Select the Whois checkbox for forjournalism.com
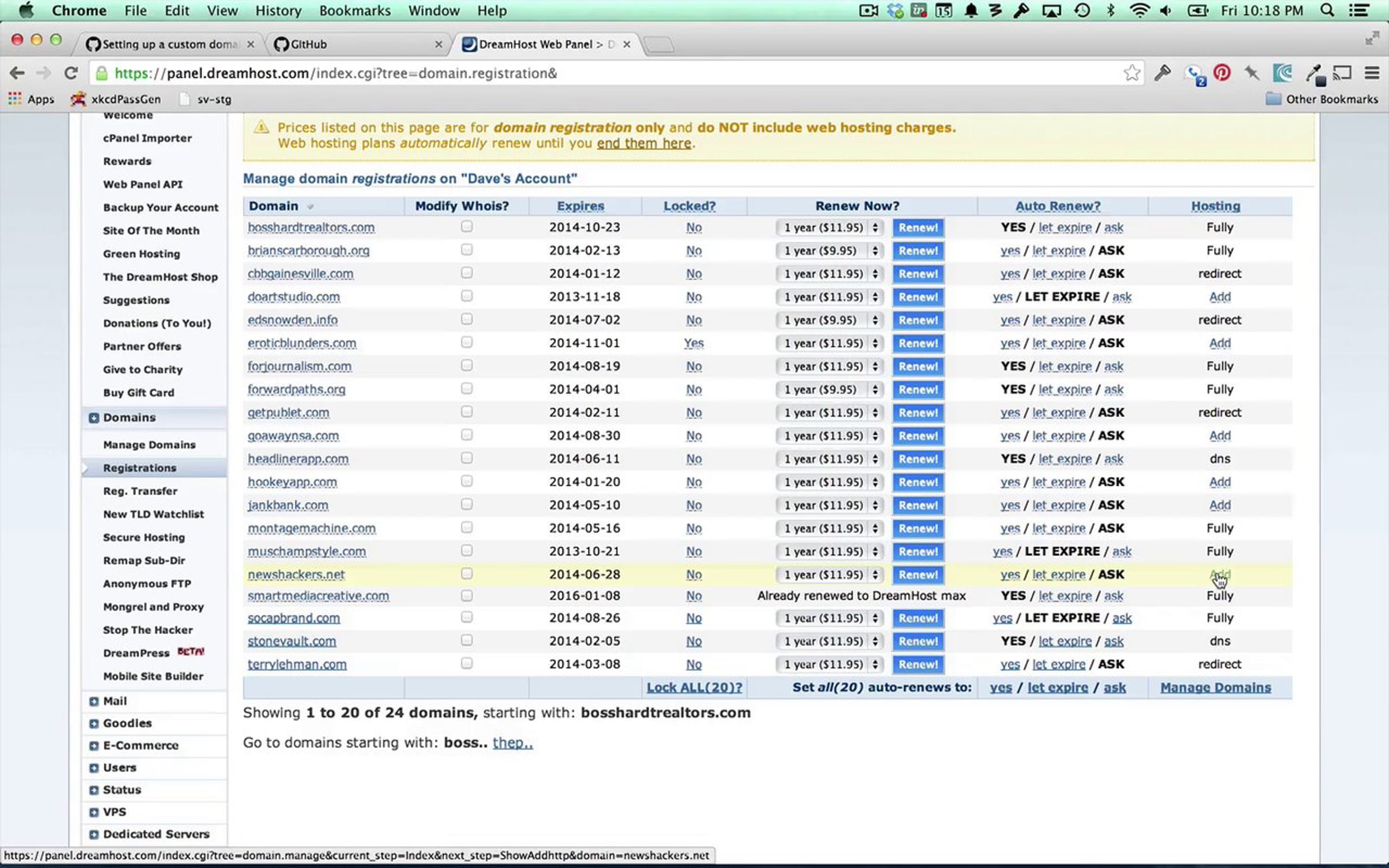The height and width of the screenshot is (868, 1389). (466, 366)
